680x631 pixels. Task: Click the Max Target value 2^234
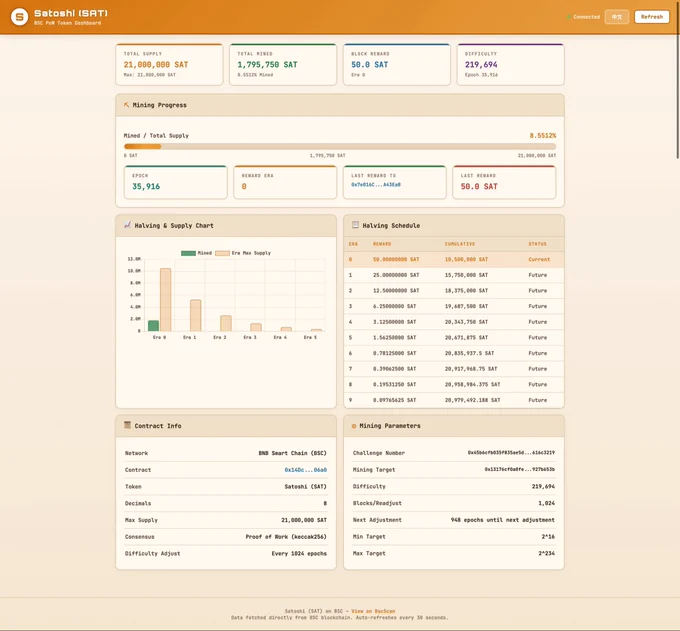(546, 554)
